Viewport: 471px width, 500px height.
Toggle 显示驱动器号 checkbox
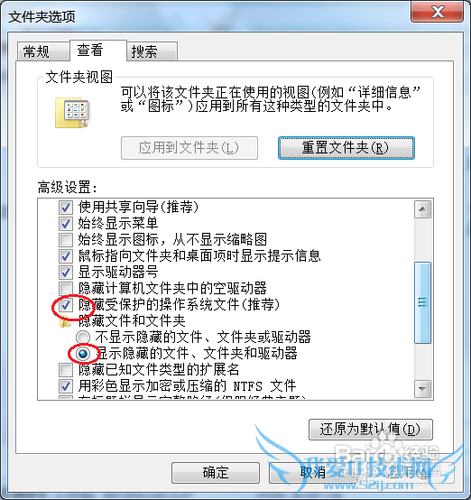pyautogui.click(x=65, y=272)
